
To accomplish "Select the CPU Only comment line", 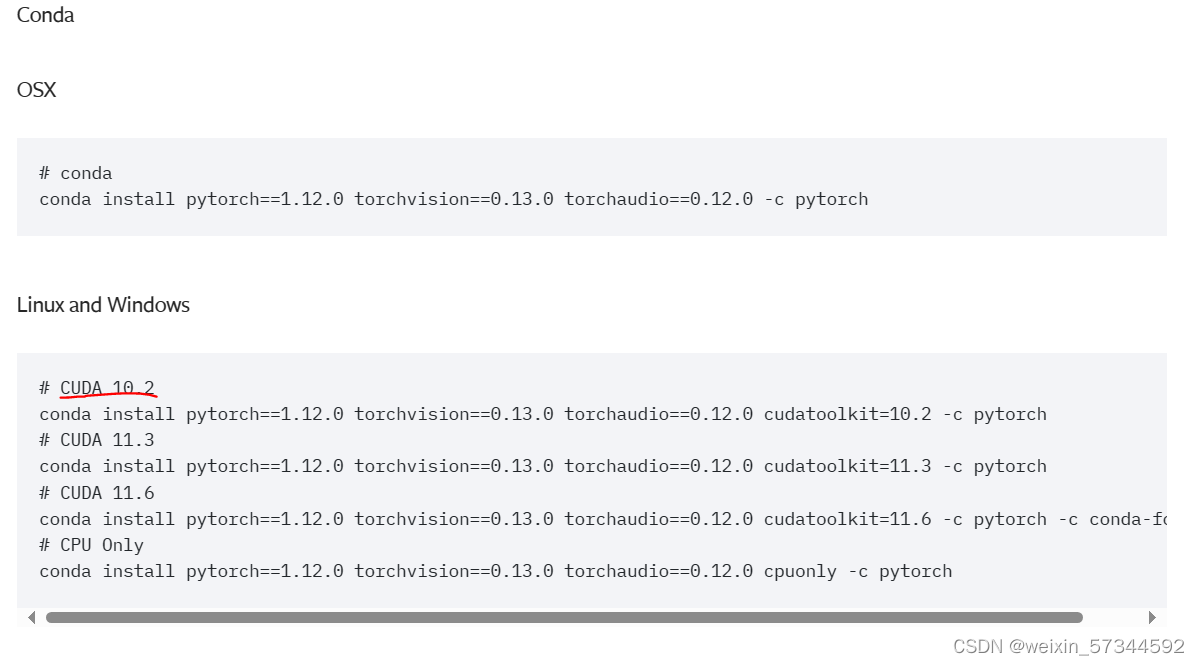I will tap(91, 544).
